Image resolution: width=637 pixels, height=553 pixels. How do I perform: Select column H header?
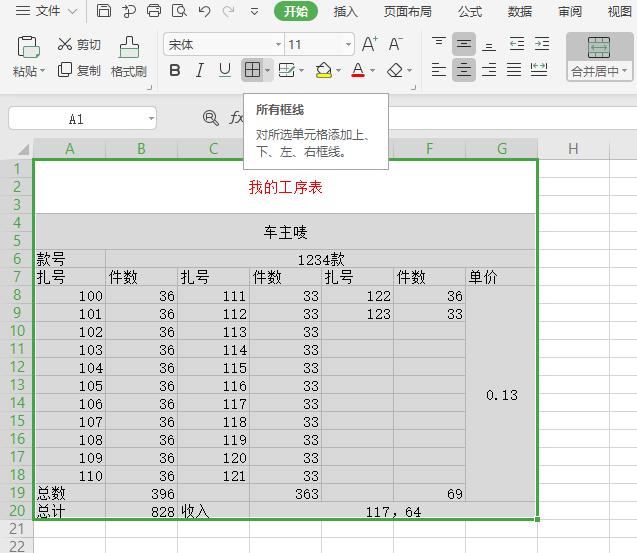[x=573, y=149]
